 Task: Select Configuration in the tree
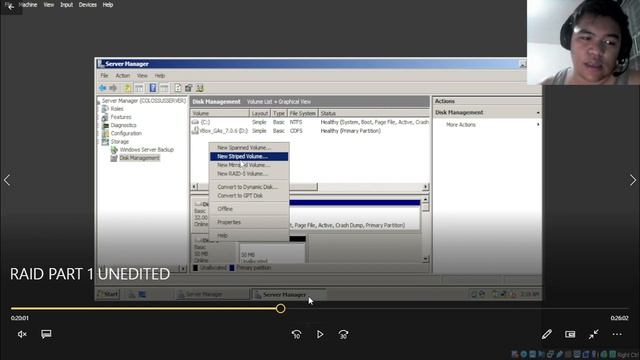click(126, 133)
